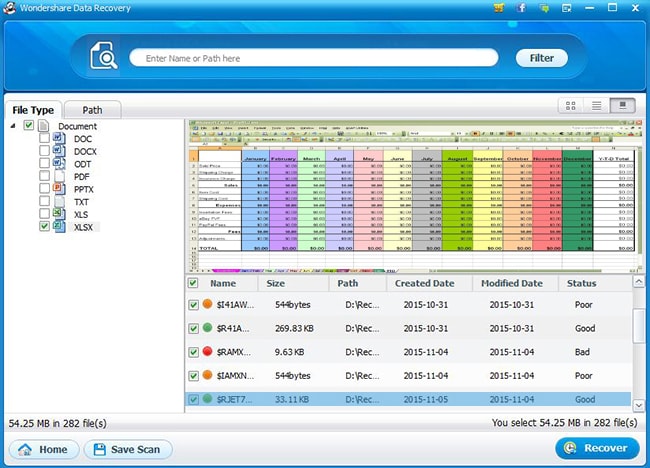Click the Wondershare app logo icon

click(9, 7)
